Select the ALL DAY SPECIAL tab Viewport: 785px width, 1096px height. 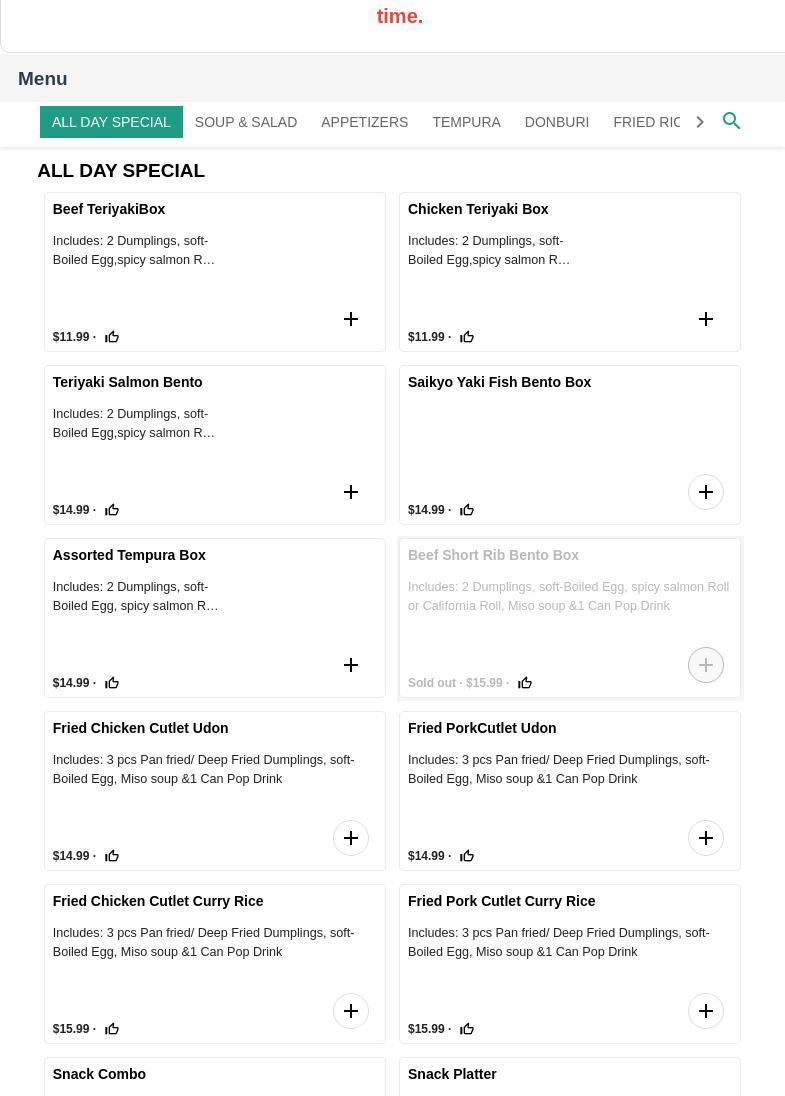111,122
